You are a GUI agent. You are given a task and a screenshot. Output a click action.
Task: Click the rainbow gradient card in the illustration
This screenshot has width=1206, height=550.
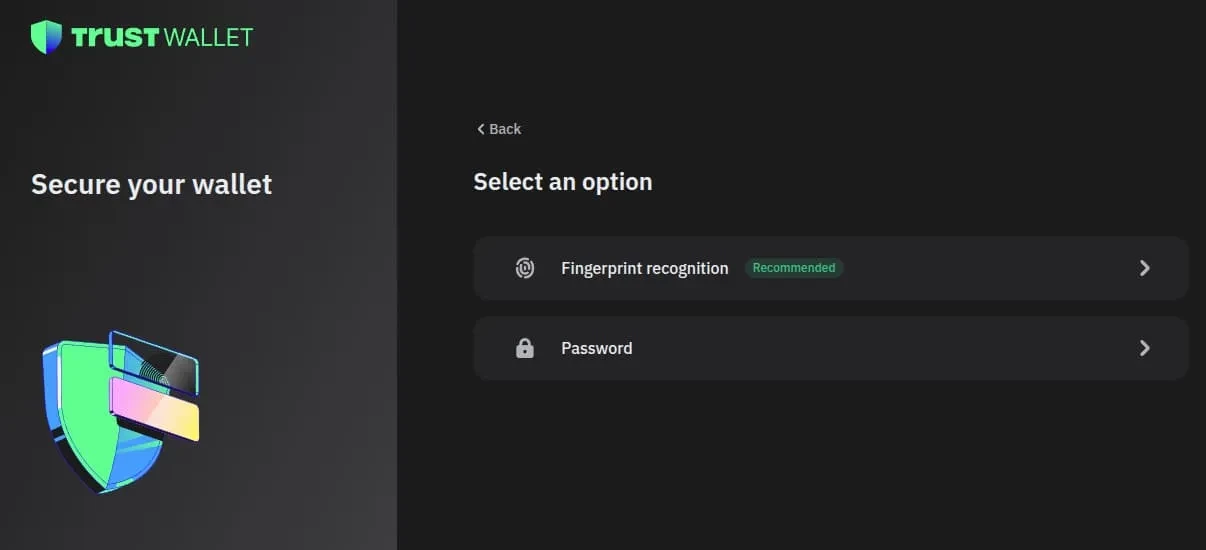point(155,406)
